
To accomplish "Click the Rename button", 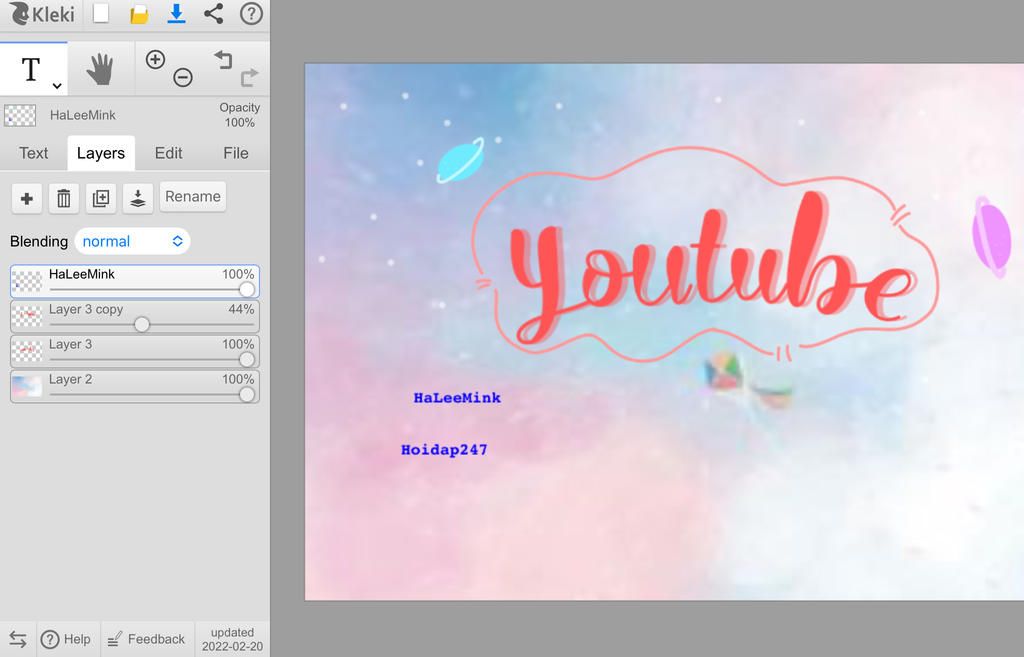I will tap(193, 197).
